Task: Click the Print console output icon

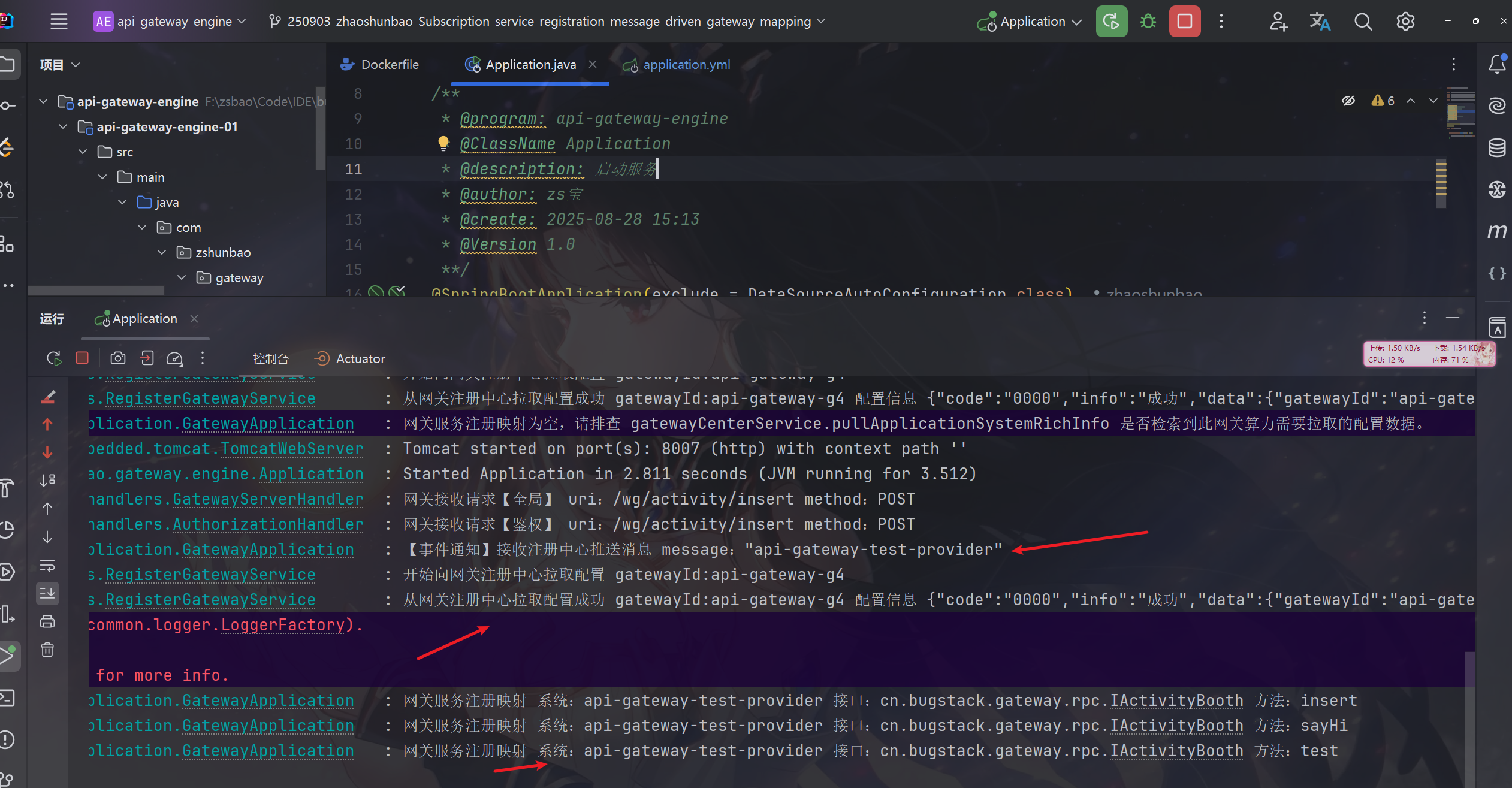Action: [47, 621]
